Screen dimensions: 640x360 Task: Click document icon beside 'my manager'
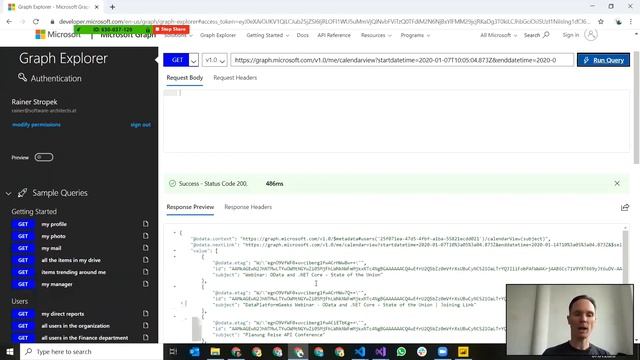(146, 284)
